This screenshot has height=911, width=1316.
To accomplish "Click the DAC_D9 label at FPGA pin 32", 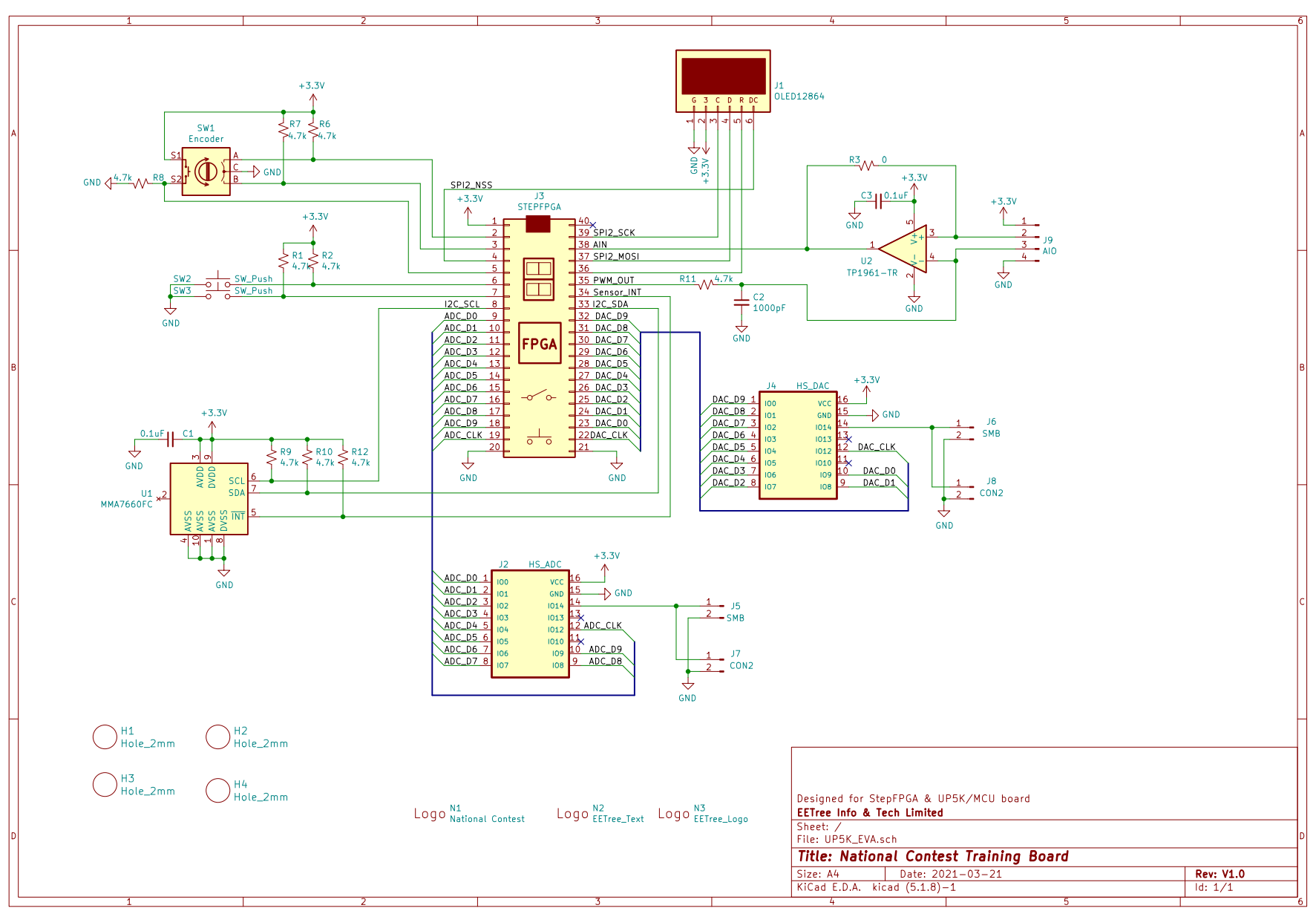I will tap(612, 316).
